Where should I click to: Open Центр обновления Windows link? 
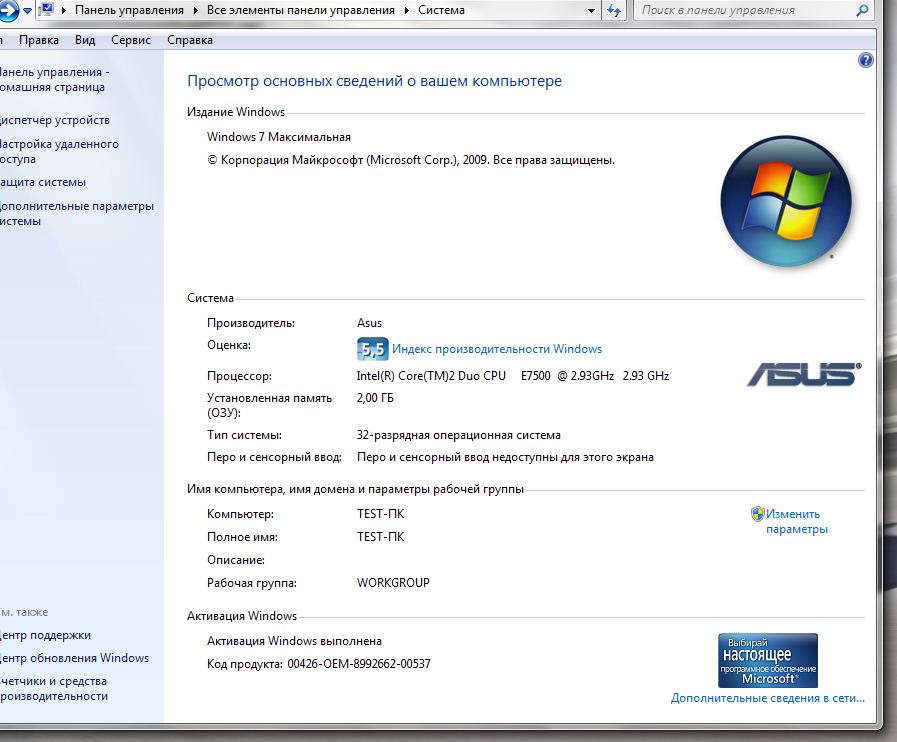pos(74,658)
